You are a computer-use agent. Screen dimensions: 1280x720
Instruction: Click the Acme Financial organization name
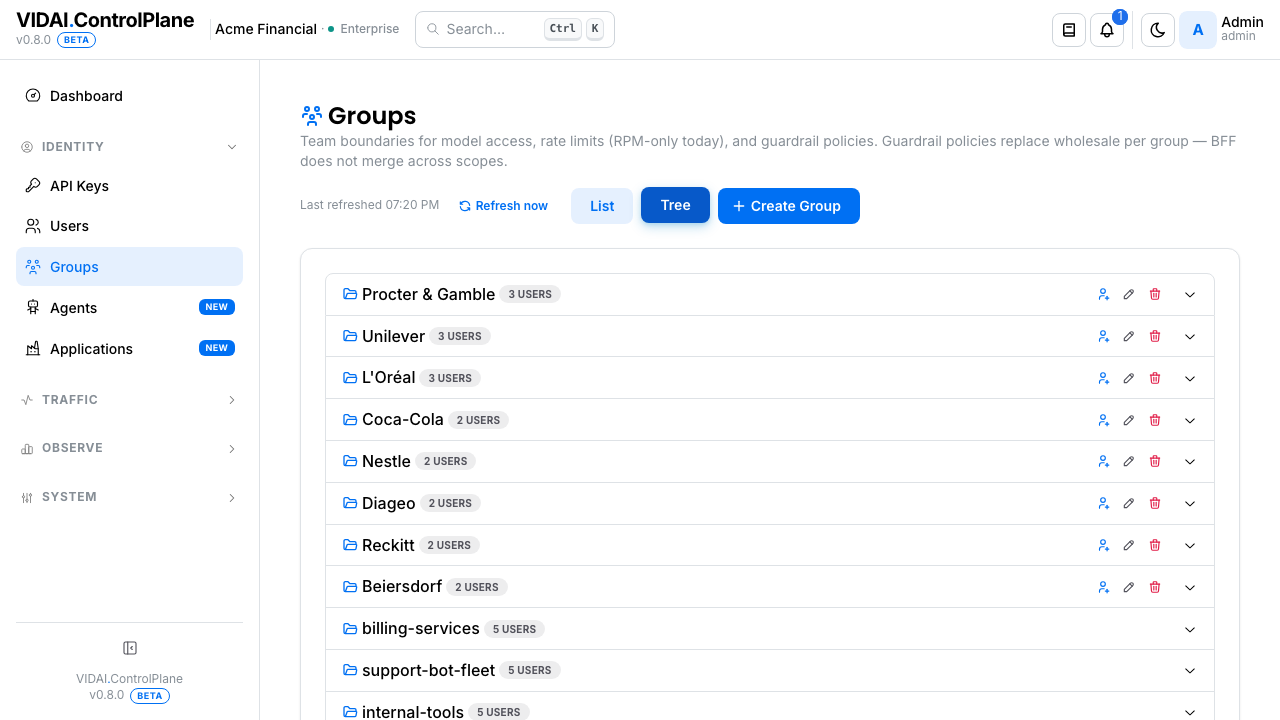[x=266, y=29]
